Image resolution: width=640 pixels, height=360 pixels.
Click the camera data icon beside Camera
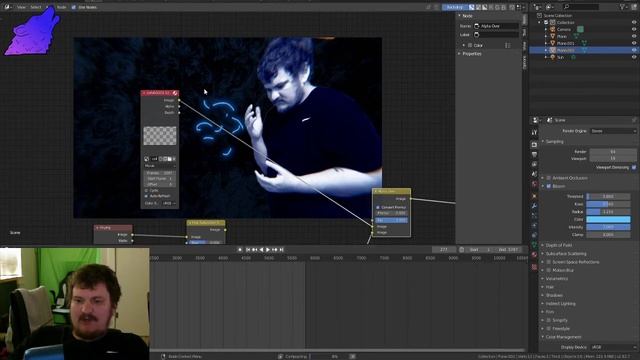[580, 29]
